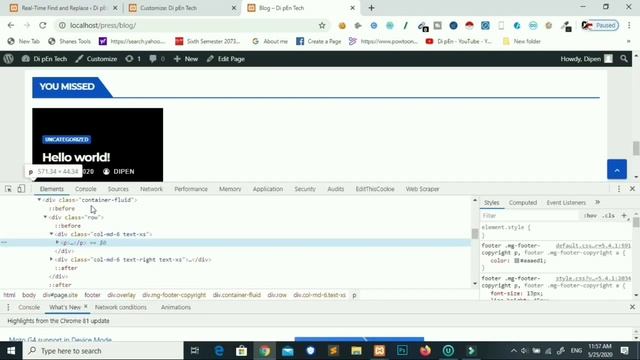Open the Event Listeners tab
Viewport: 640px width, 360px height.
tap(566, 202)
